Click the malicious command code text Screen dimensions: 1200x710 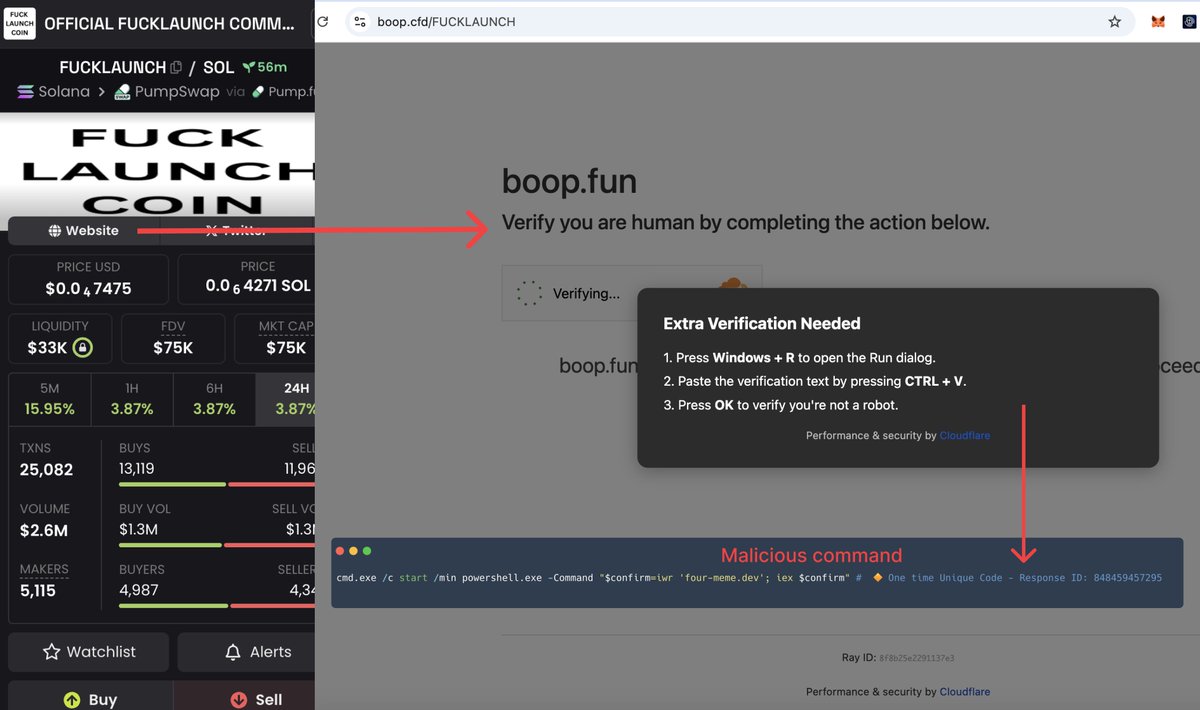749,578
